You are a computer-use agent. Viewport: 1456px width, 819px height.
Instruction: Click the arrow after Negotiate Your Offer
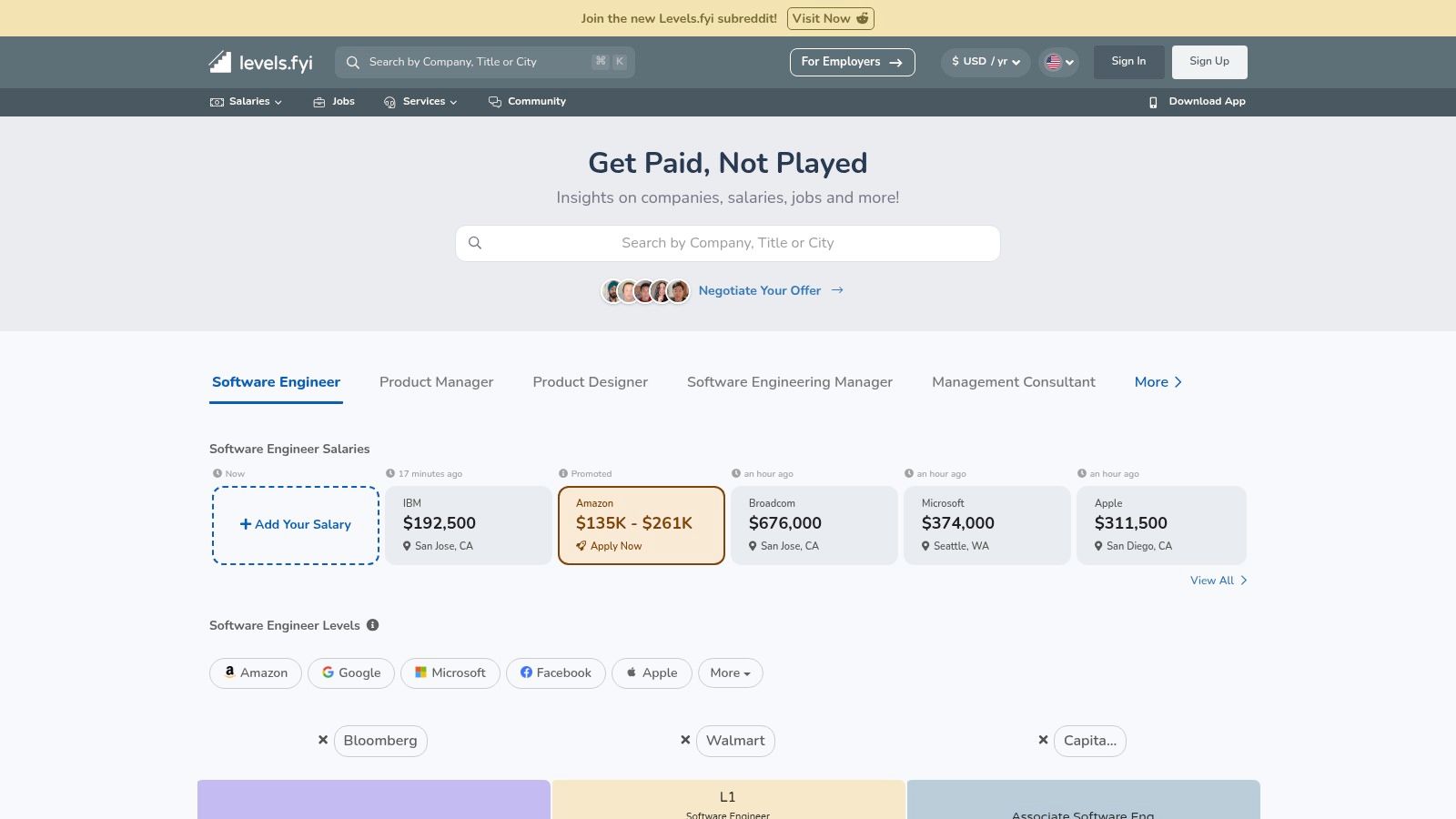click(x=837, y=290)
